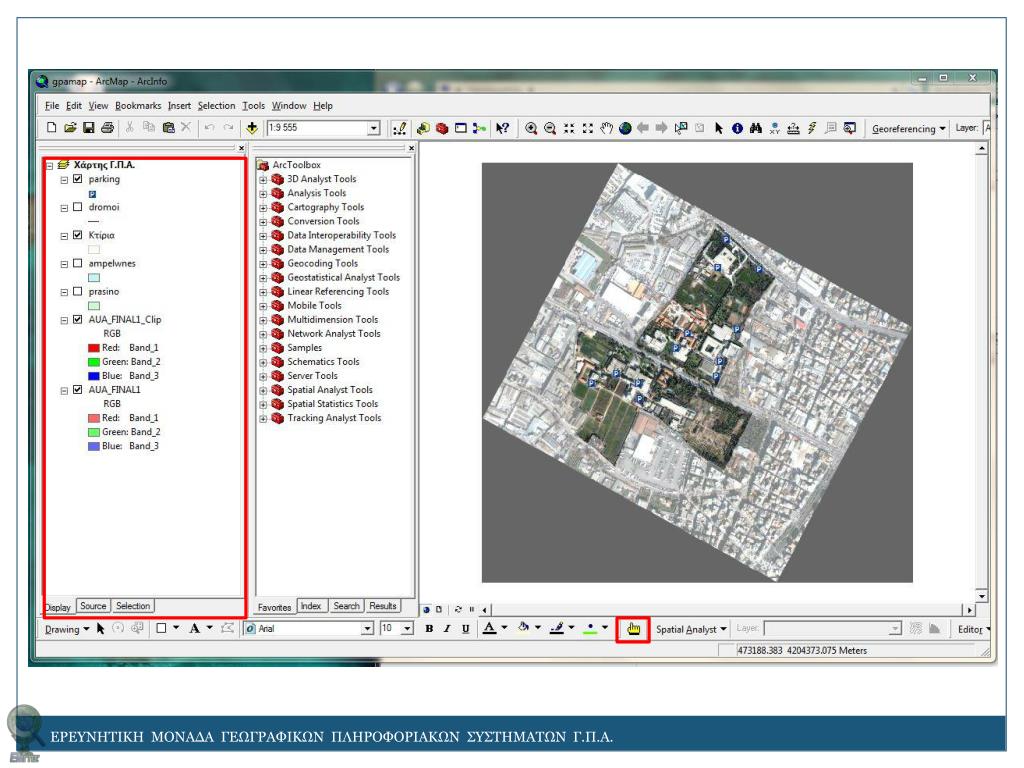
Task: Open the Spatial Analyst dropdown menu
Action: 691,630
